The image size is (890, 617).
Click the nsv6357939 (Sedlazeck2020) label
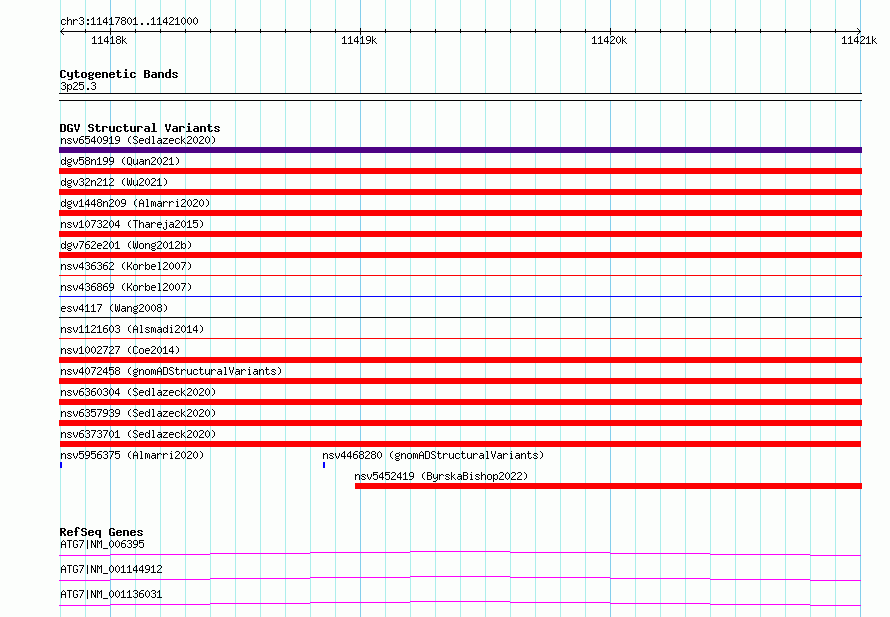(138, 413)
